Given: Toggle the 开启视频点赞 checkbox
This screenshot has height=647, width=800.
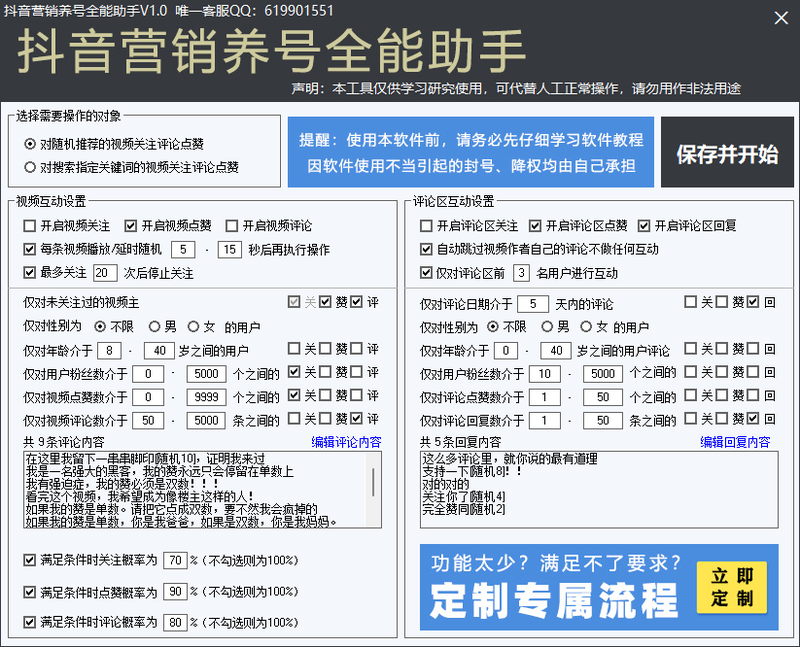Looking at the screenshot, I should (x=131, y=226).
